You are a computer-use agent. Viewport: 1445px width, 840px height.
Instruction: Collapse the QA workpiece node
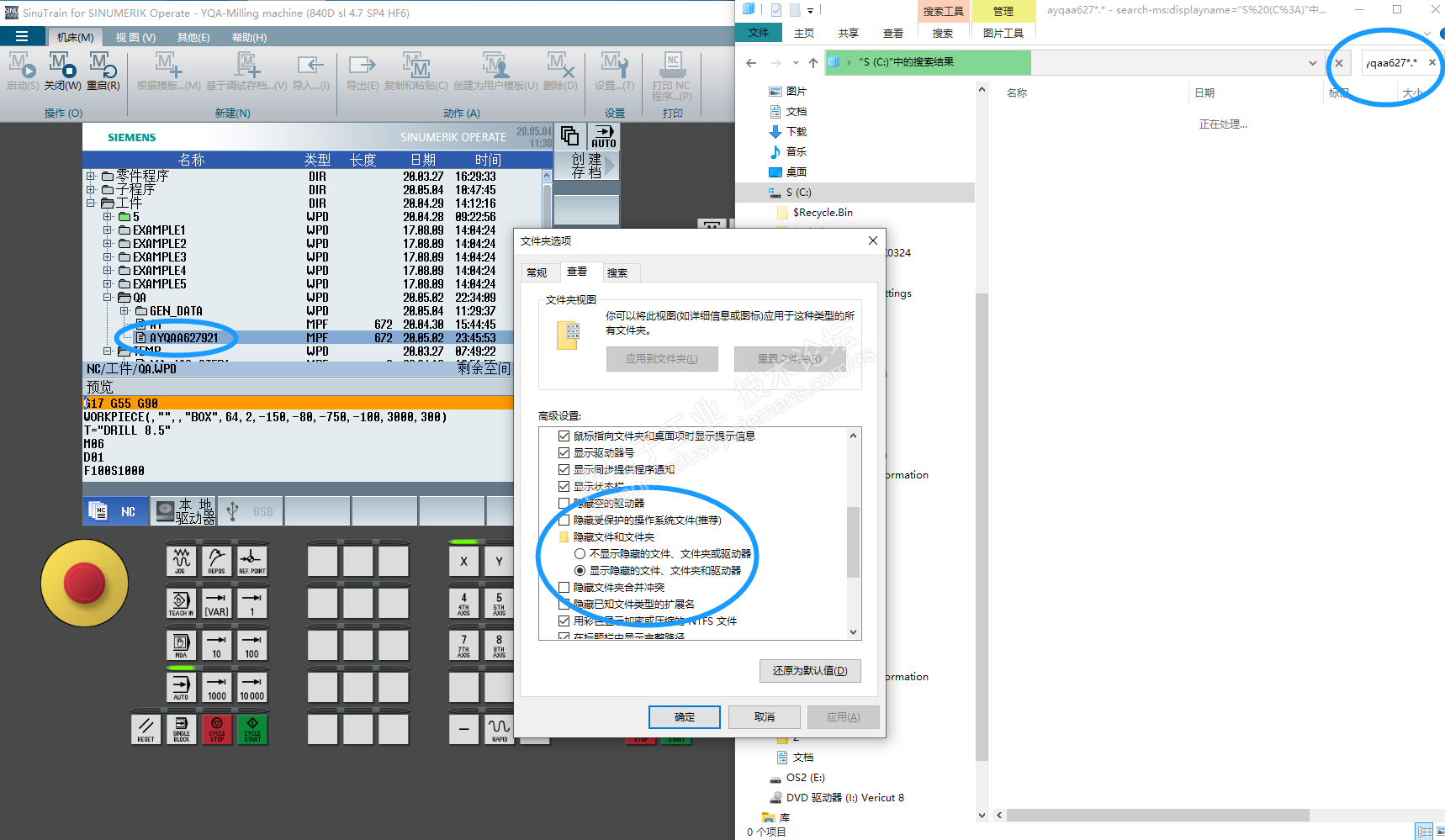[x=107, y=297]
